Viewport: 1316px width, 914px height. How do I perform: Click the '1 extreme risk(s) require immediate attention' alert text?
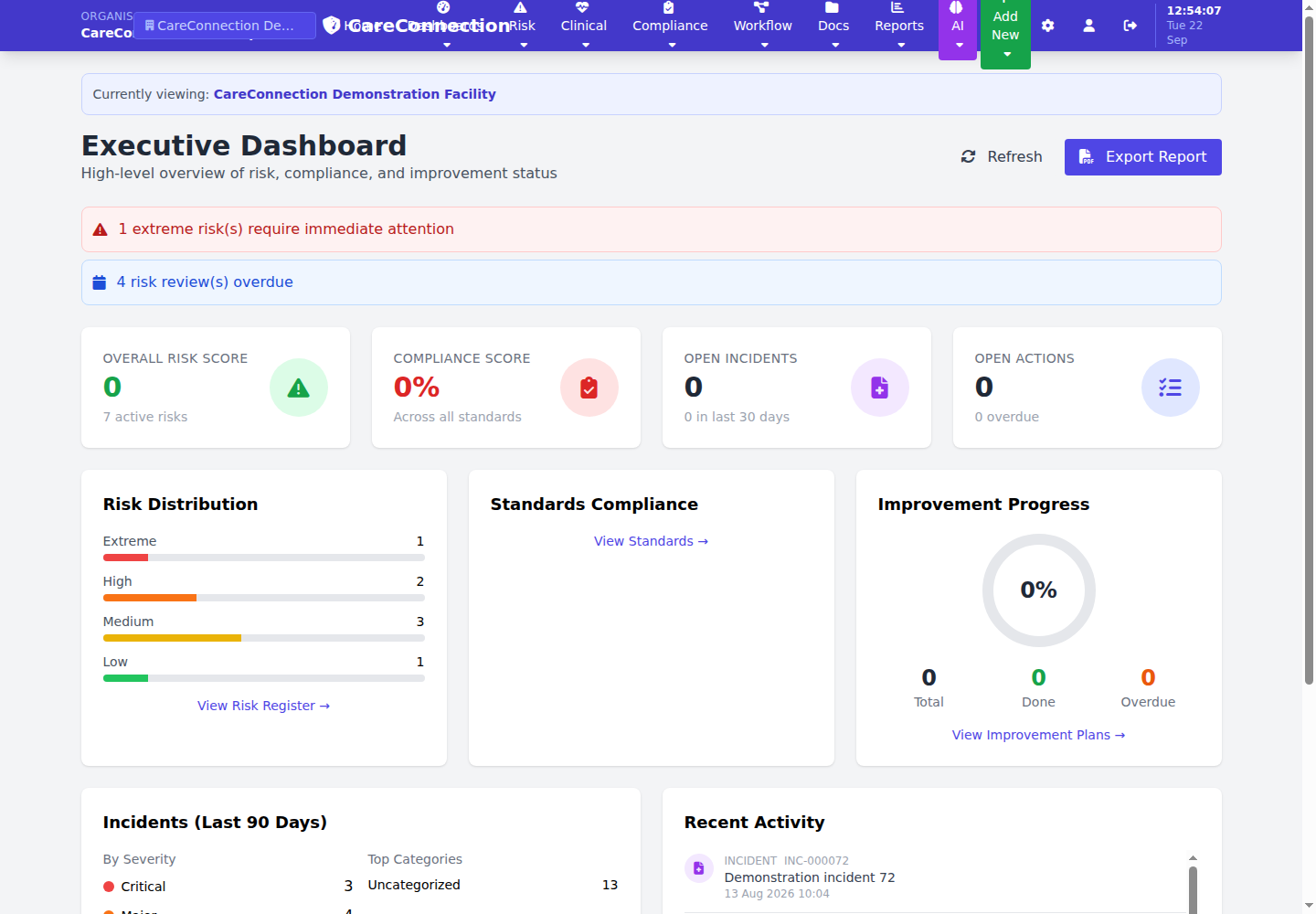pyautogui.click(x=286, y=229)
